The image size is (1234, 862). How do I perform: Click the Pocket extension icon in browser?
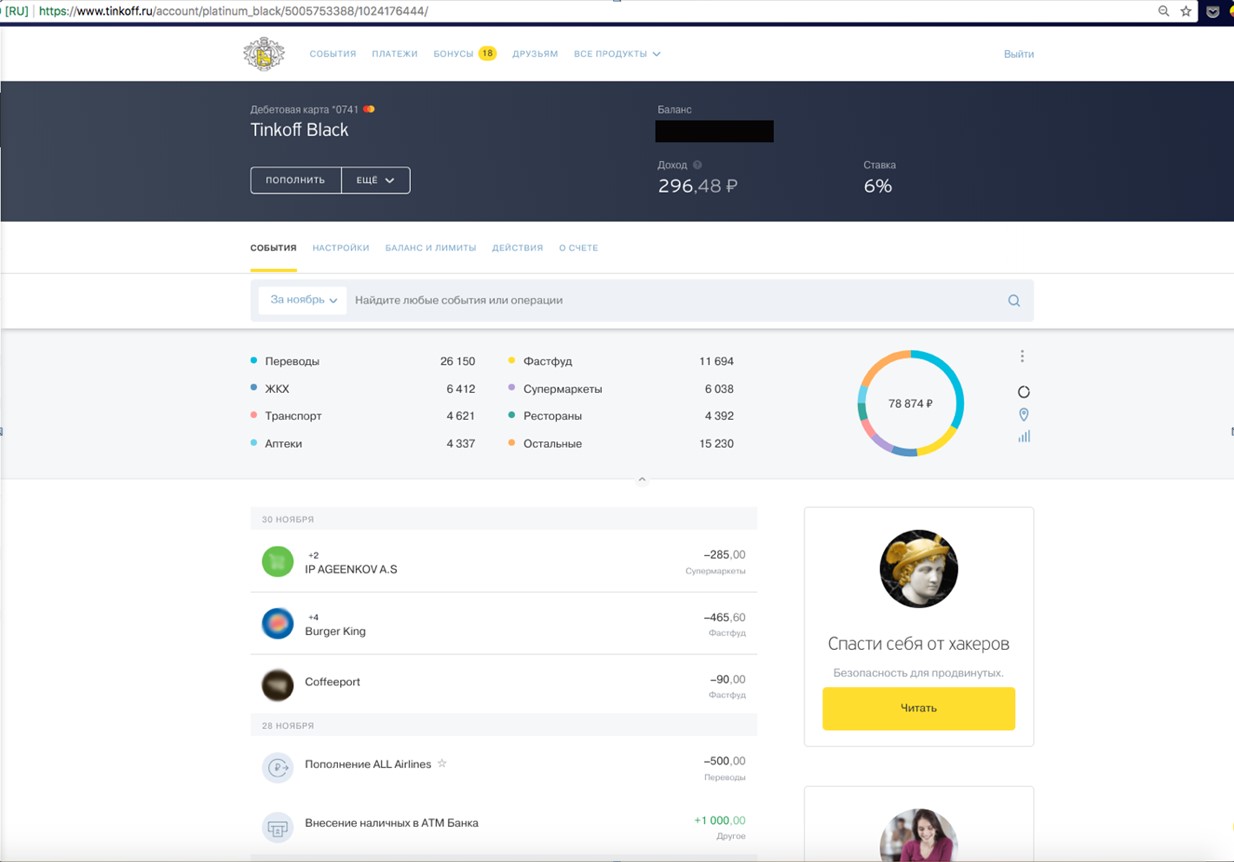pos(1213,11)
